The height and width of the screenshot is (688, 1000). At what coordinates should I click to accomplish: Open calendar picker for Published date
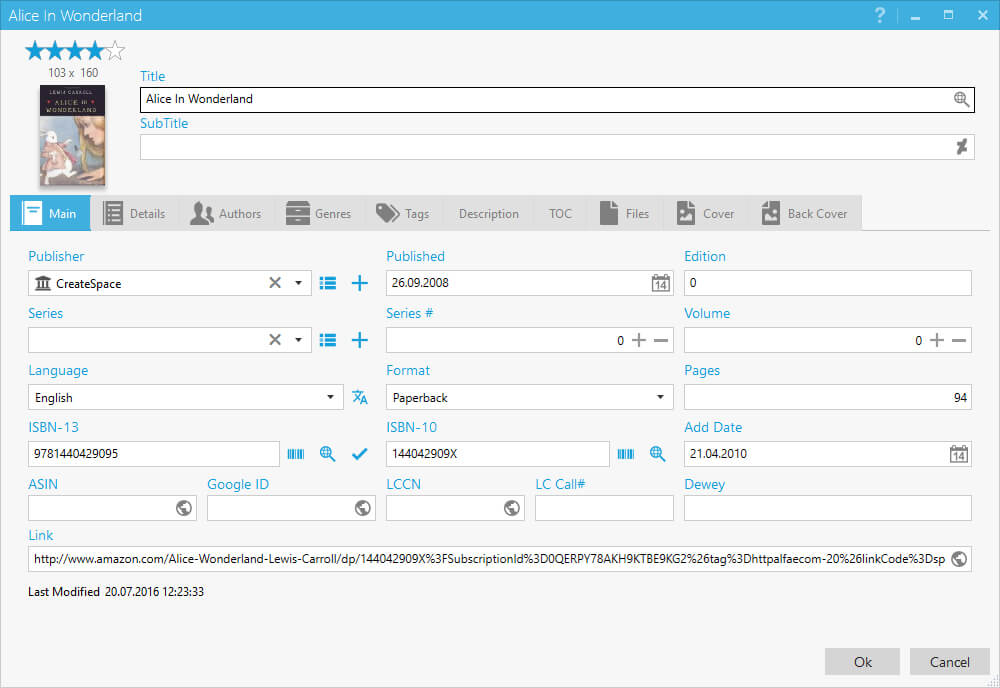coord(660,284)
